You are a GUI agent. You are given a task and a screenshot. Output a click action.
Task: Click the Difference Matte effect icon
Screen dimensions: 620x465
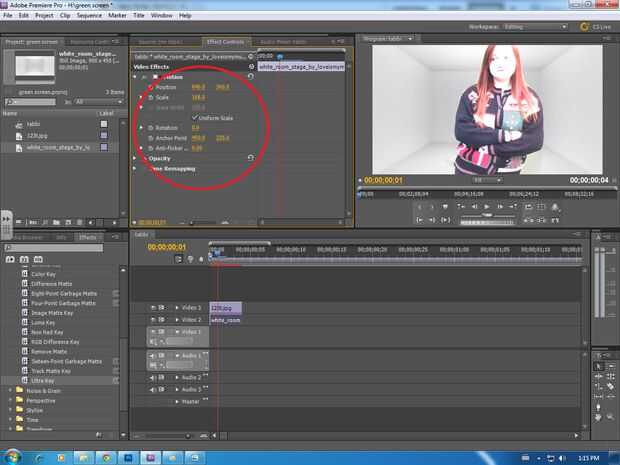(x=25, y=284)
